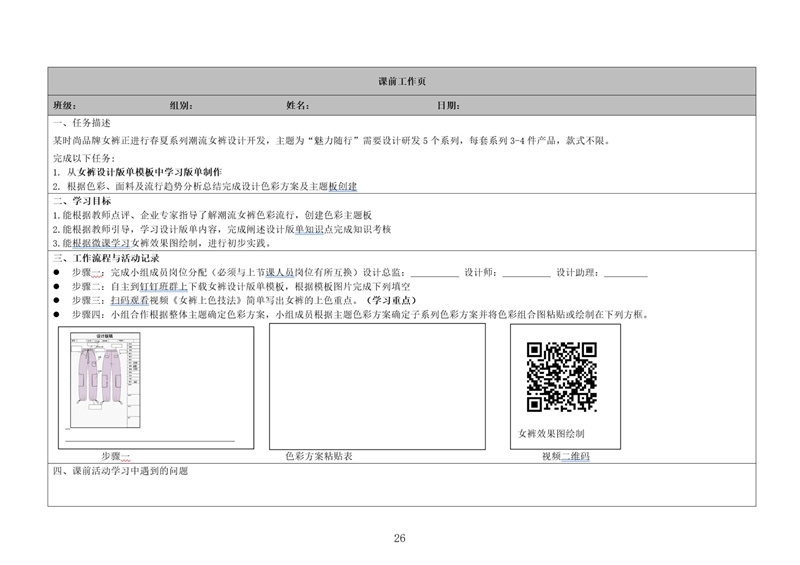The image size is (800, 565).
Task: Click the 步骤四 line about 色彩方案
Action: click(361, 314)
